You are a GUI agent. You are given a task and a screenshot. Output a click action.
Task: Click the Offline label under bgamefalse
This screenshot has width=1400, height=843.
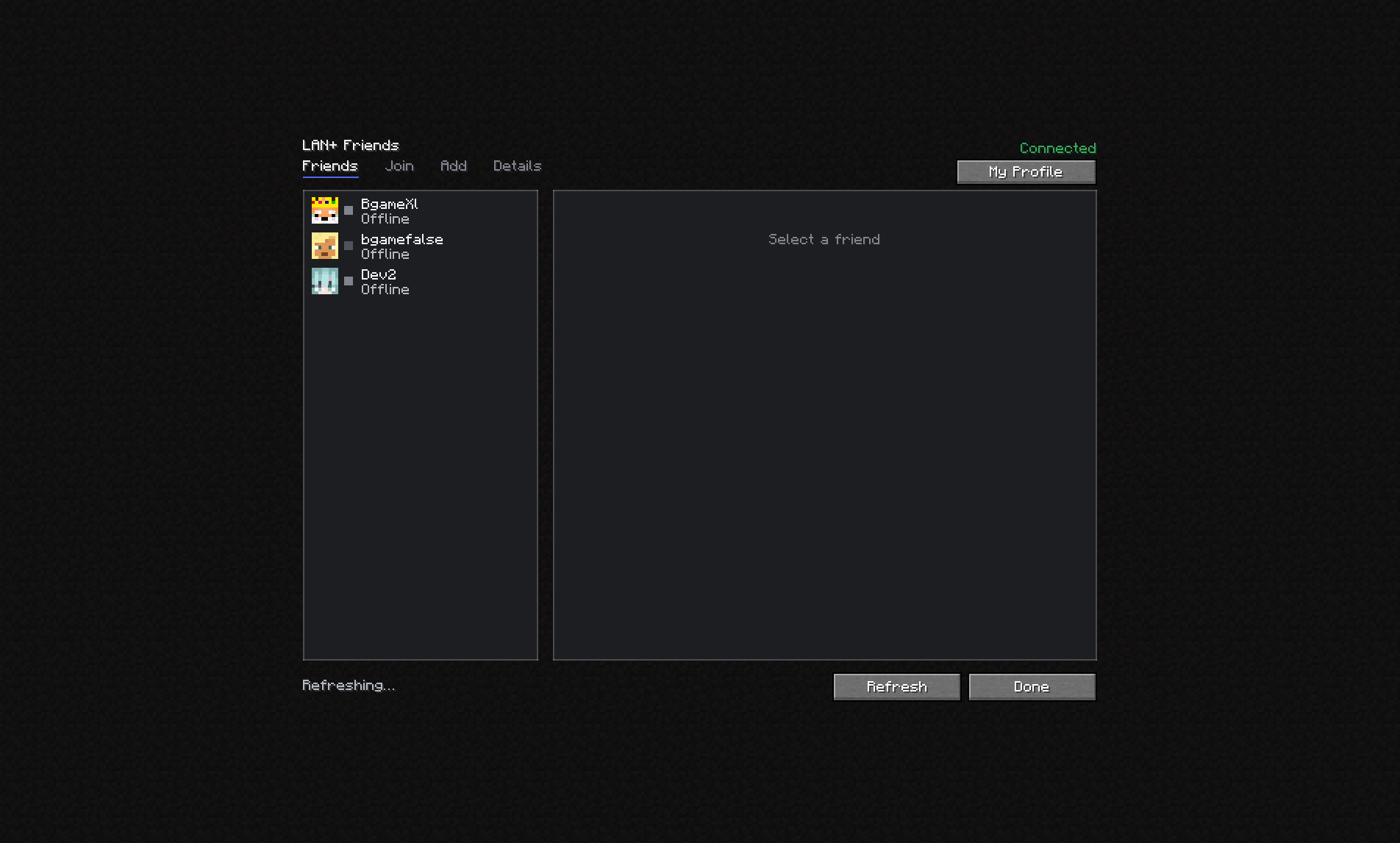tap(385, 255)
